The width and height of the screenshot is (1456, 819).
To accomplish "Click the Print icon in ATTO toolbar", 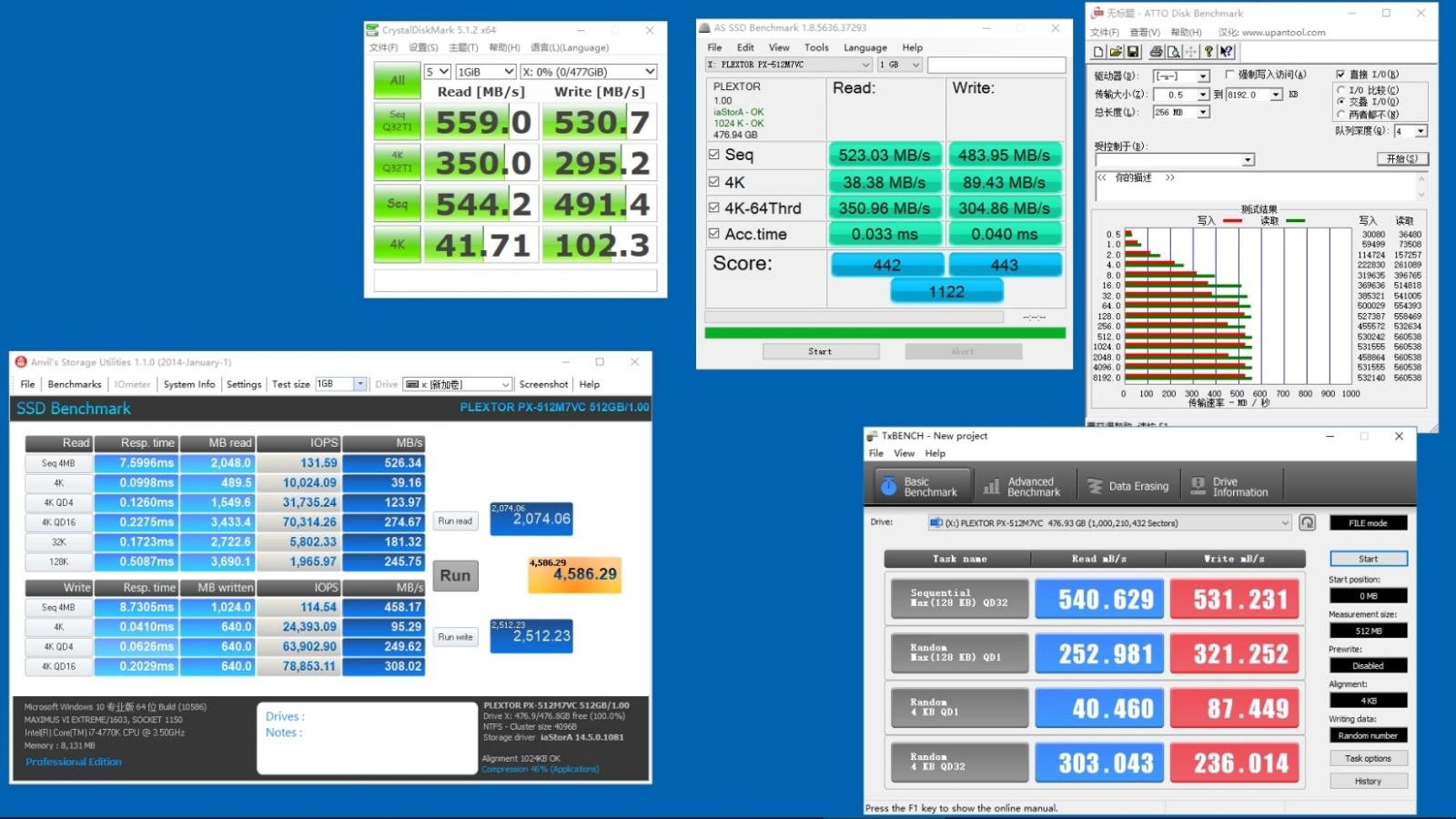I will click(x=1156, y=52).
